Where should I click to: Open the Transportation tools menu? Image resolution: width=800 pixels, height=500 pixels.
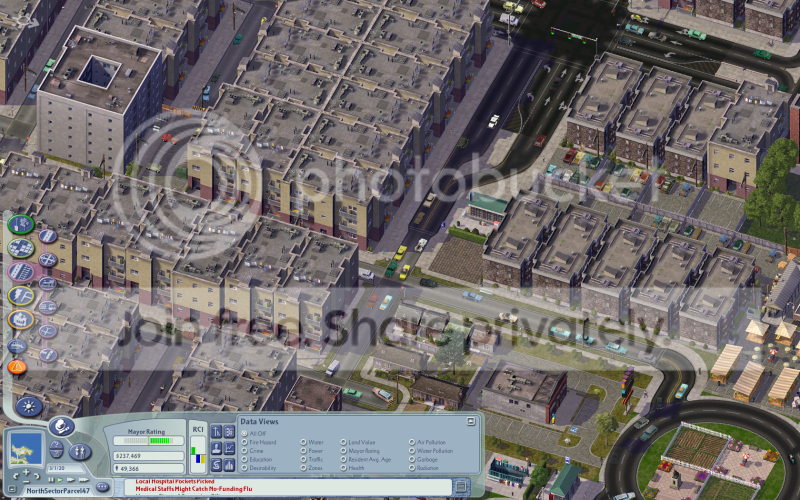20,272
